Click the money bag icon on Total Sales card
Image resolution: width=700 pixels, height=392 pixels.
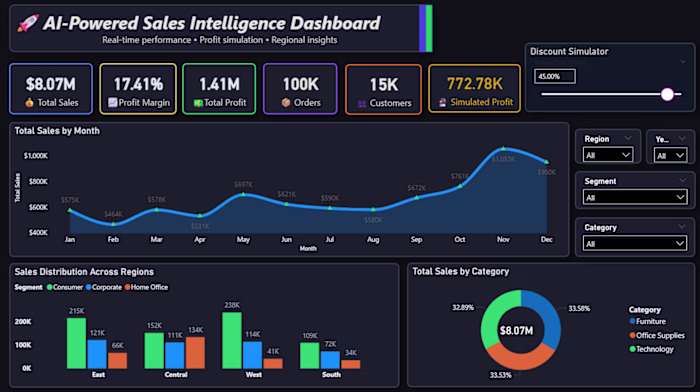[29, 103]
